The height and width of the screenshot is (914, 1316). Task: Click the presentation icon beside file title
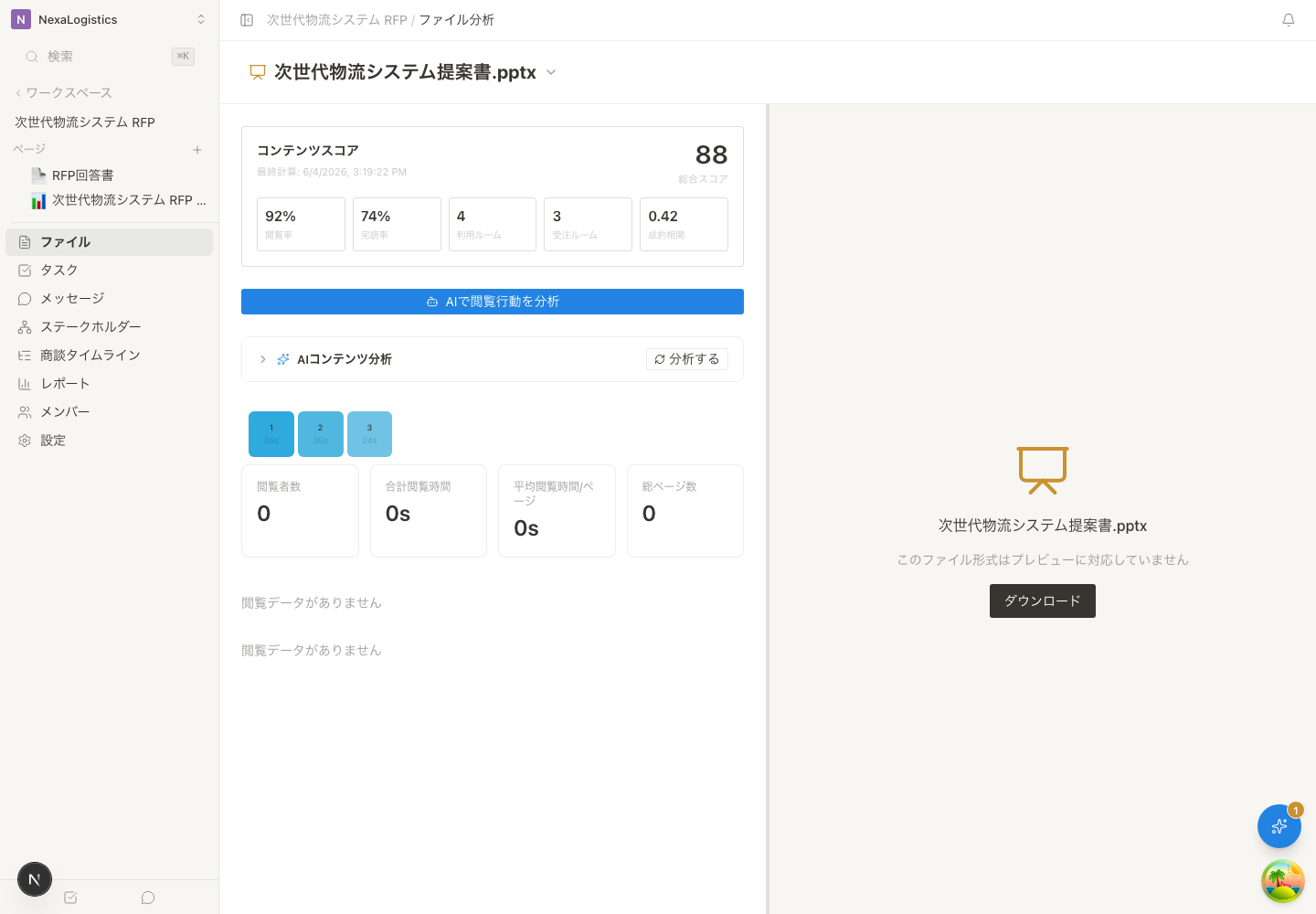[x=258, y=72]
